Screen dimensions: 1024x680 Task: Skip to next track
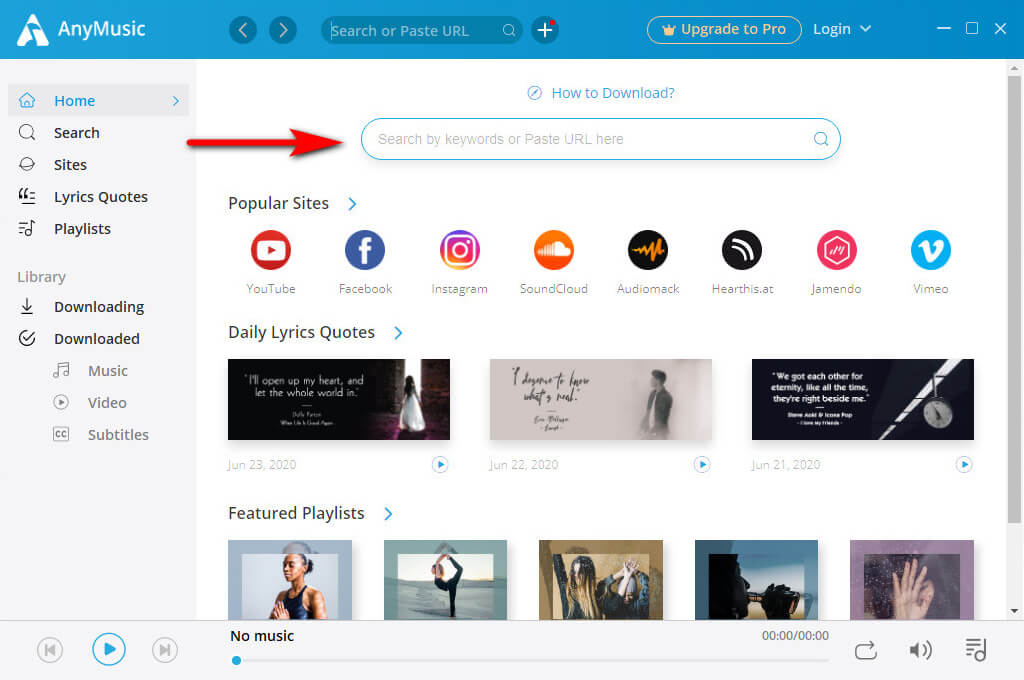click(x=165, y=650)
